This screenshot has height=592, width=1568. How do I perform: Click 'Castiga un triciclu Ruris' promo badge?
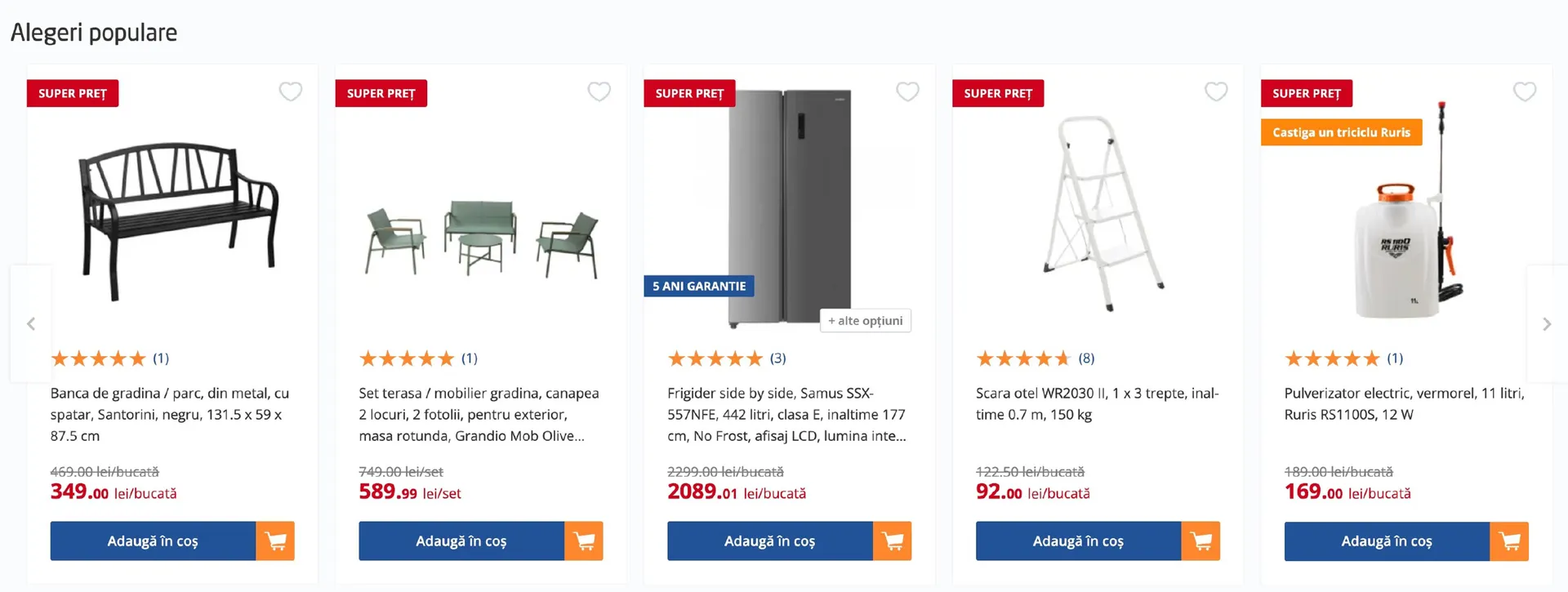click(x=1341, y=132)
